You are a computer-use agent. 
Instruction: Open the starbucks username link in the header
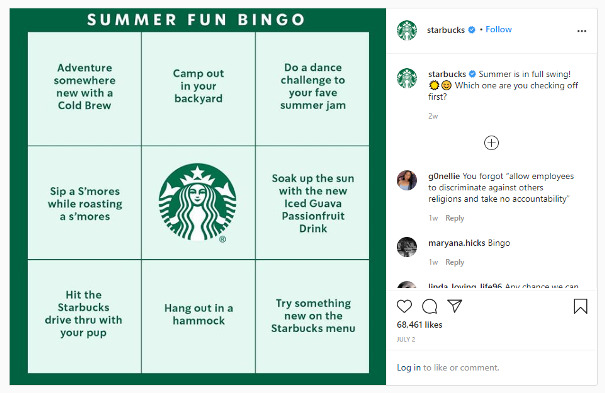(x=446, y=30)
